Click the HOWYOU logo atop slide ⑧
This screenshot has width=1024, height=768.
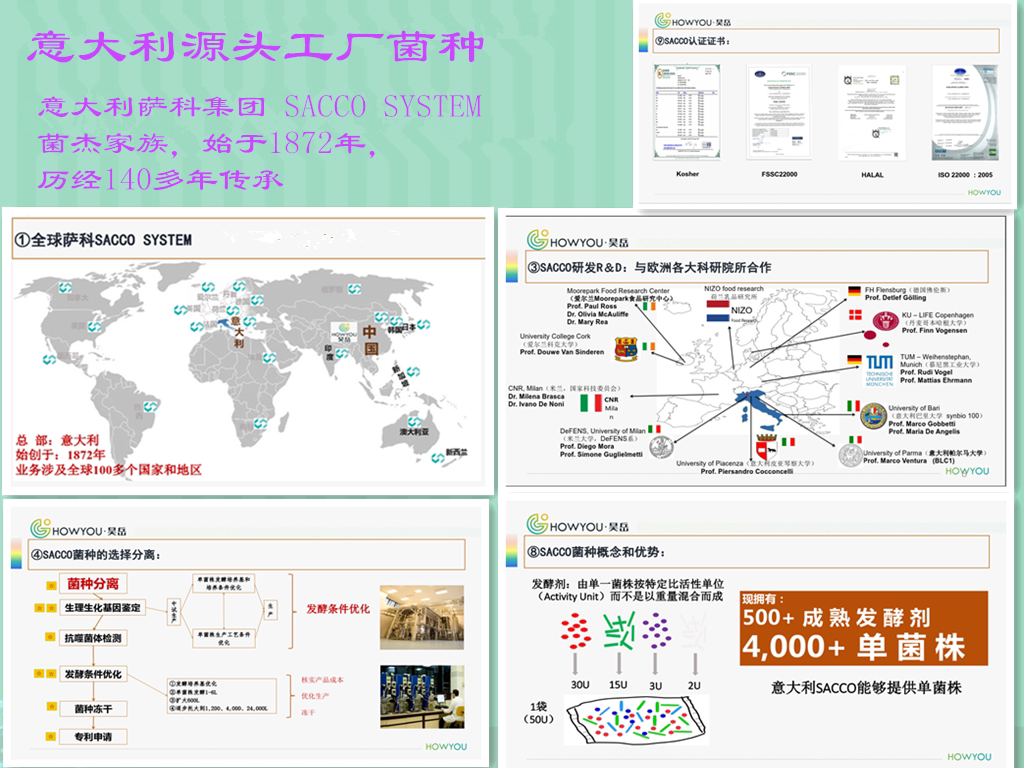[x=577, y=524]
